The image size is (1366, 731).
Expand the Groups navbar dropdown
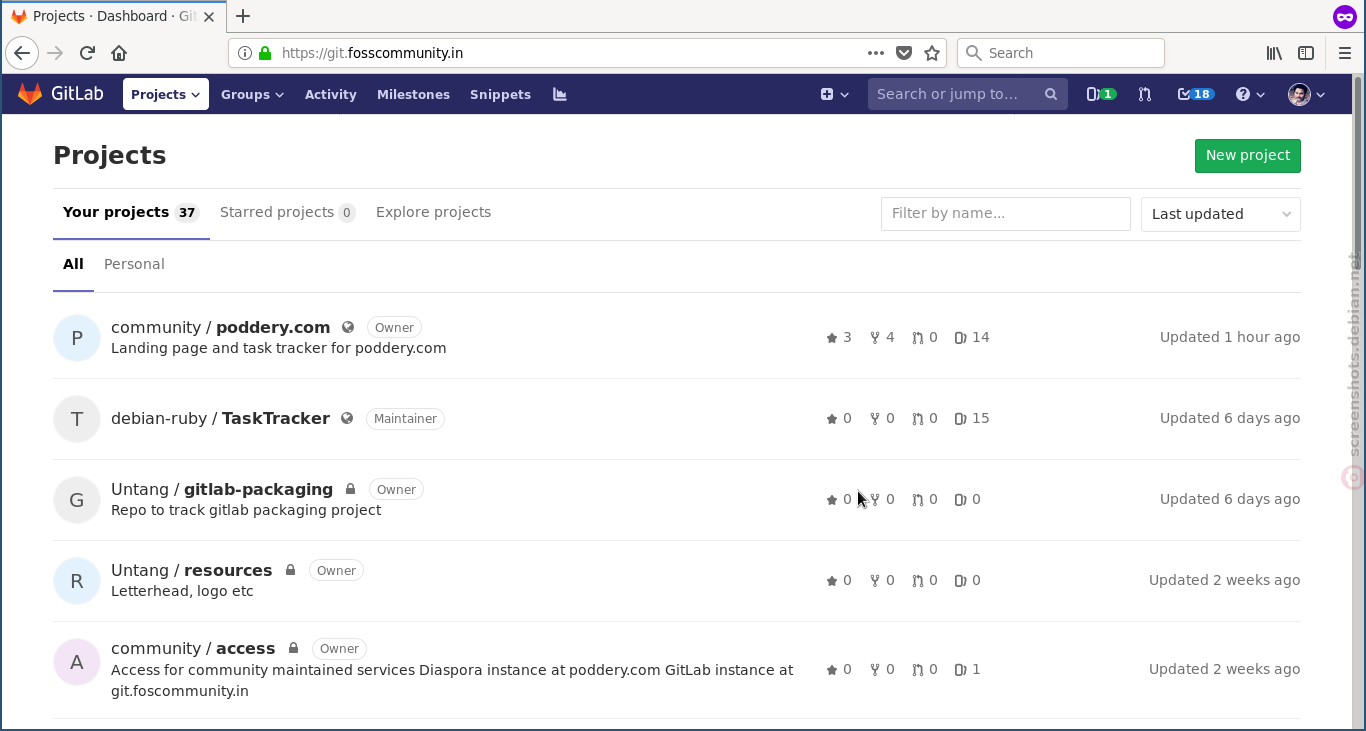(x=252, y=94)
